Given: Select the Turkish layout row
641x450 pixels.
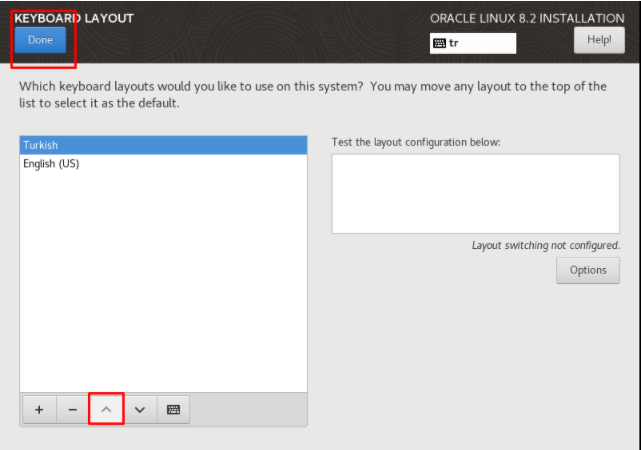Looking at the screenshot, I should 164,145.
